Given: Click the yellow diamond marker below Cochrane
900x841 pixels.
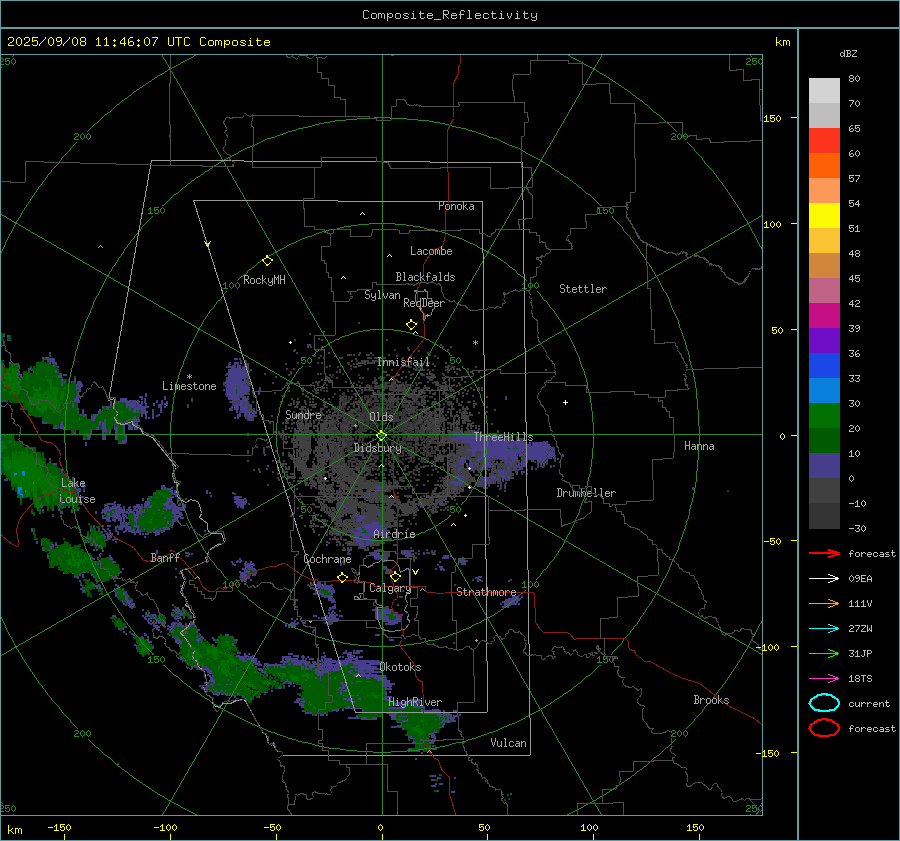Looking at the screenshot, I should click(x=343, y=577).
